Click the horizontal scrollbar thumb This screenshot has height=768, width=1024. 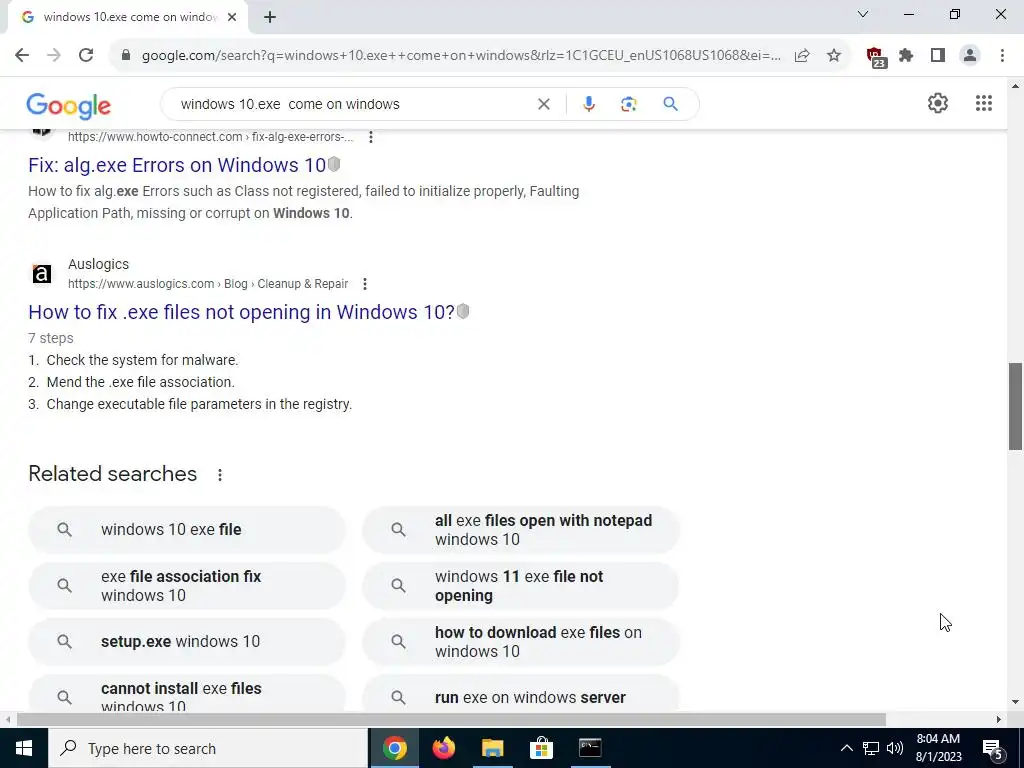[451, 719]
